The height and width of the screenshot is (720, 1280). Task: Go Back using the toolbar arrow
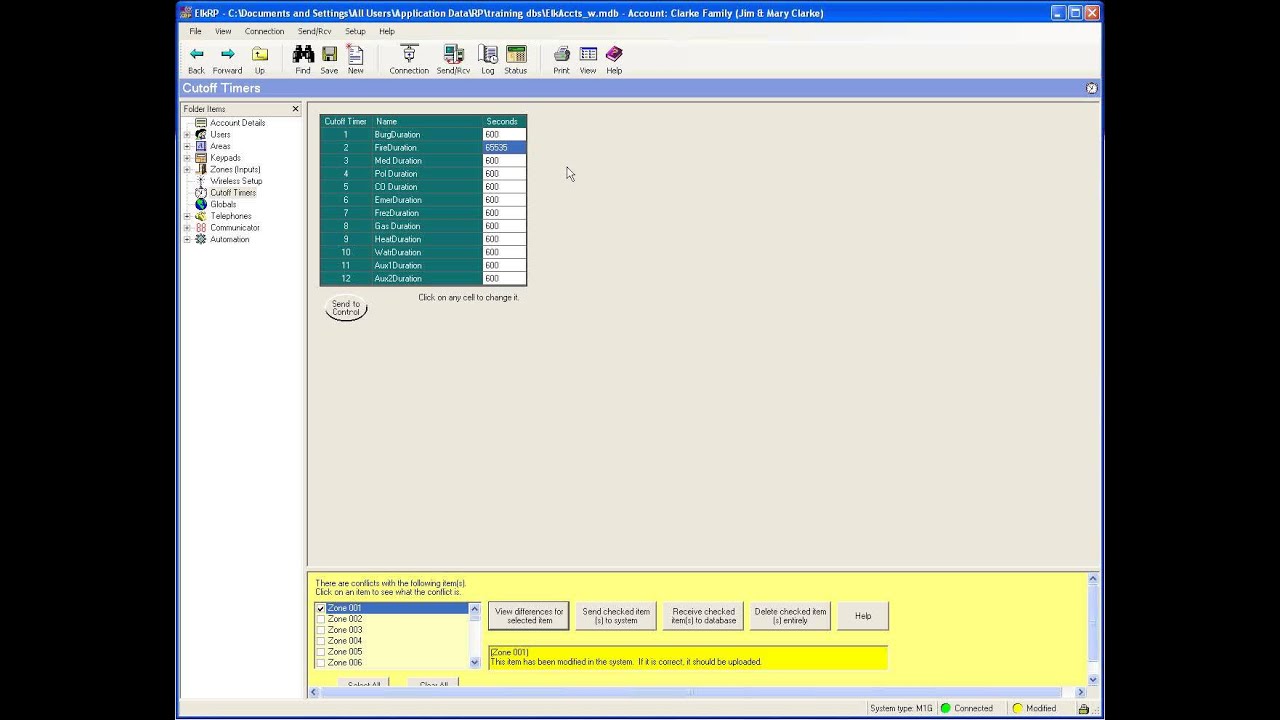point(196,60)
